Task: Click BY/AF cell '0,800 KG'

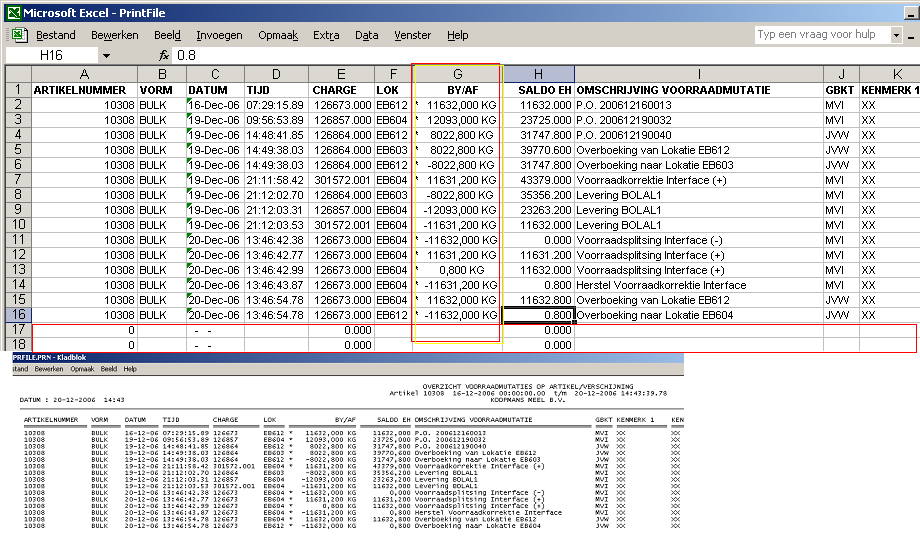Action: pyautogui.click(x=458, y=270)
